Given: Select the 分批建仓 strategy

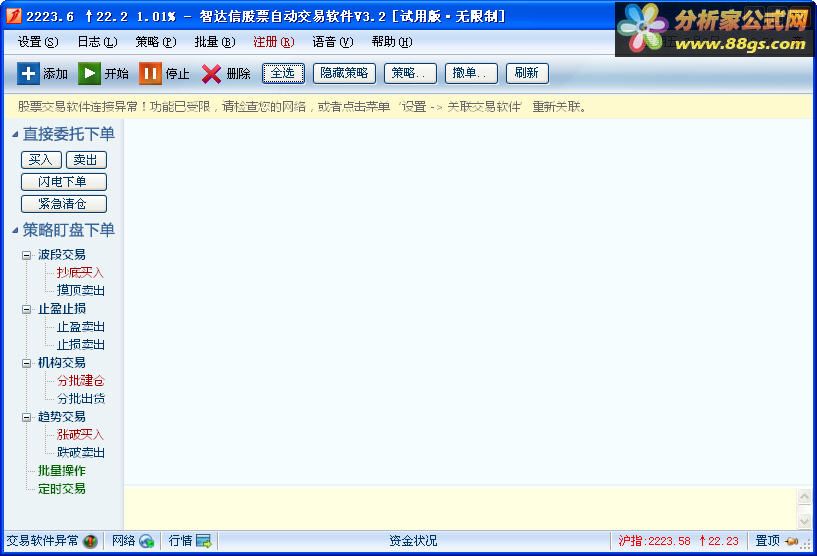Looking at the screenshot, I should [81, 381].
